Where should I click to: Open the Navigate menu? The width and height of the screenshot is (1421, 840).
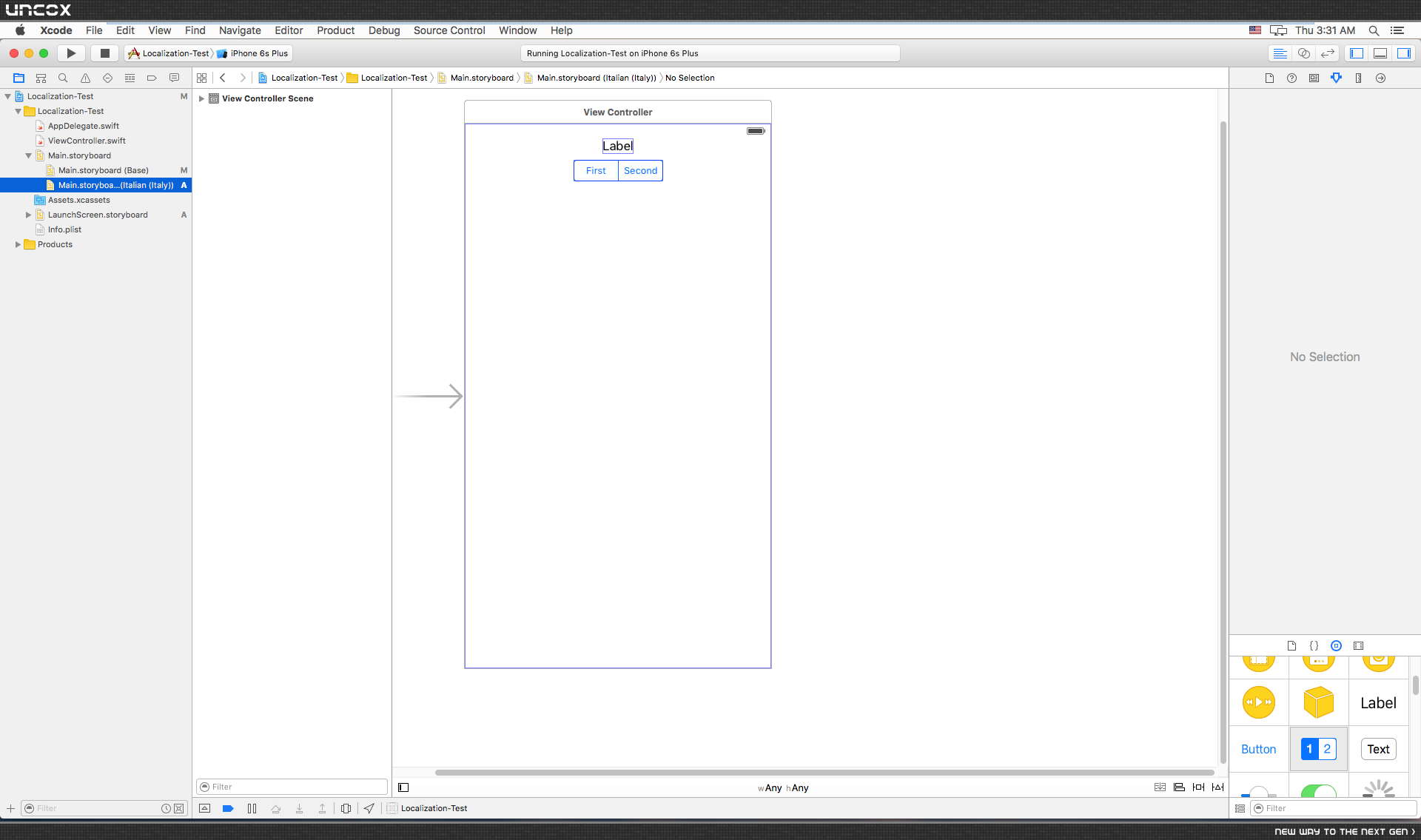tap(240, 30)
